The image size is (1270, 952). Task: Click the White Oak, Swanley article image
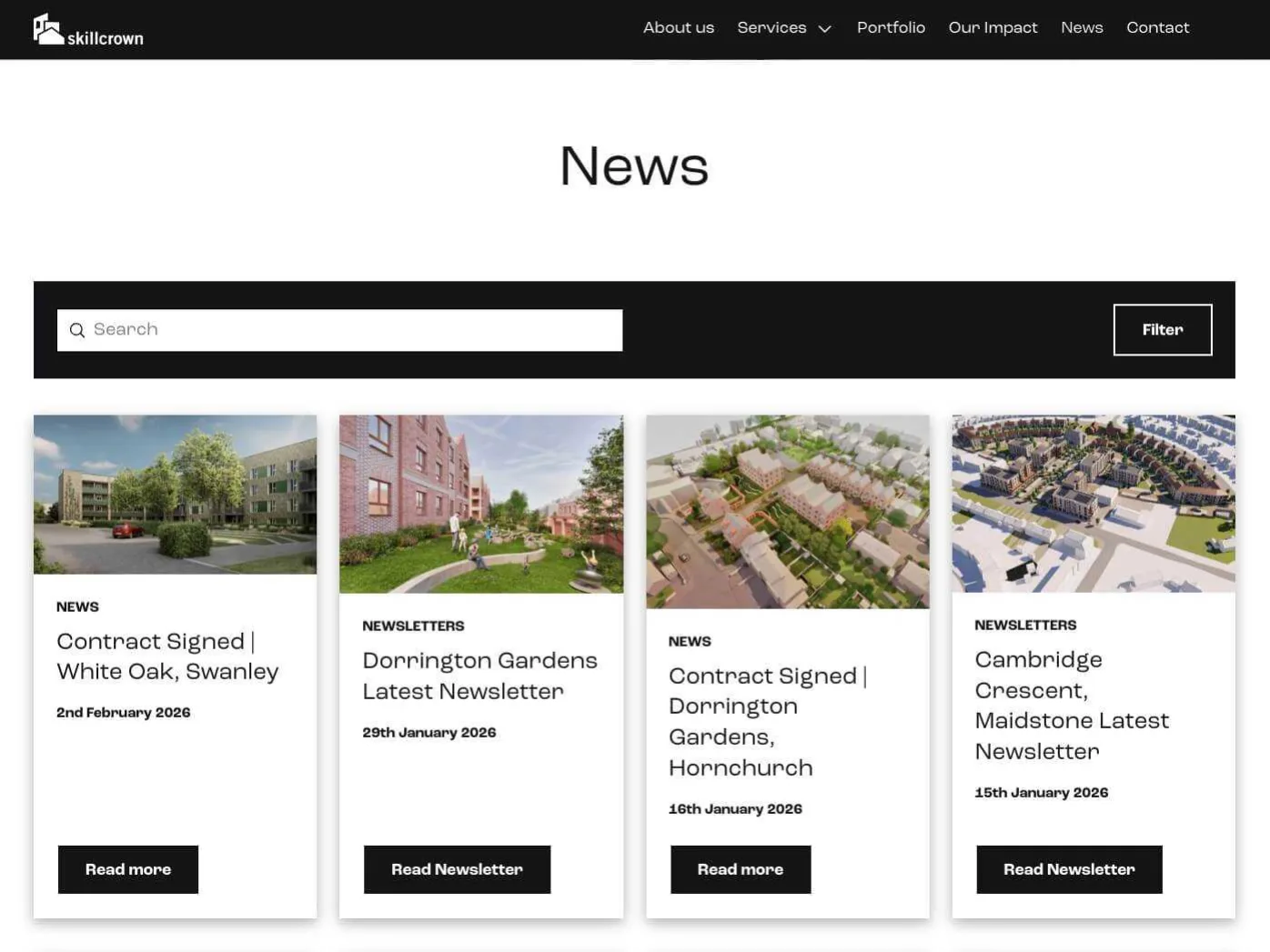coord(175,495)
